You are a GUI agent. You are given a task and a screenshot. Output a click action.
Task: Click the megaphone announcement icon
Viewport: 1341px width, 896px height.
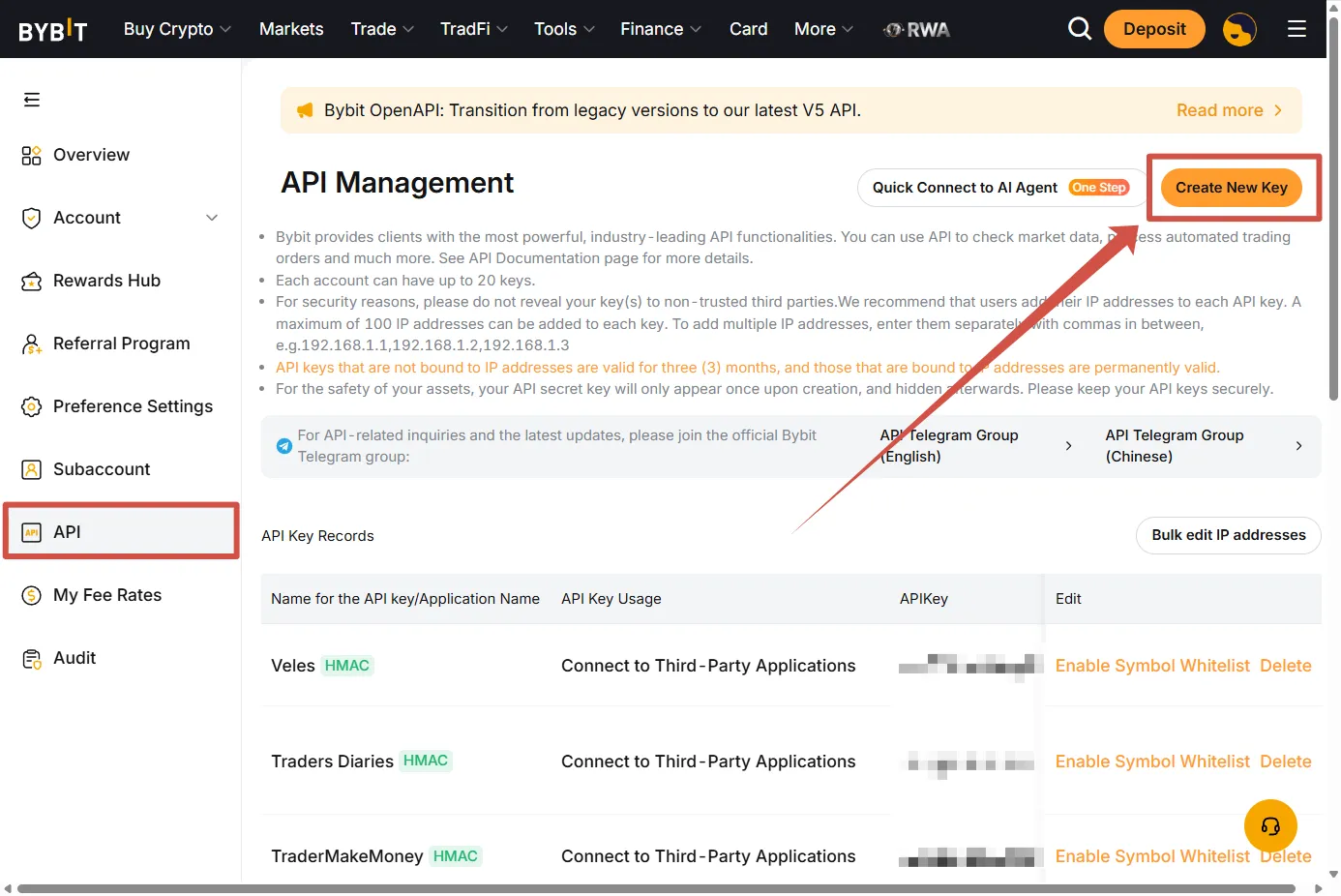point(305,110)
